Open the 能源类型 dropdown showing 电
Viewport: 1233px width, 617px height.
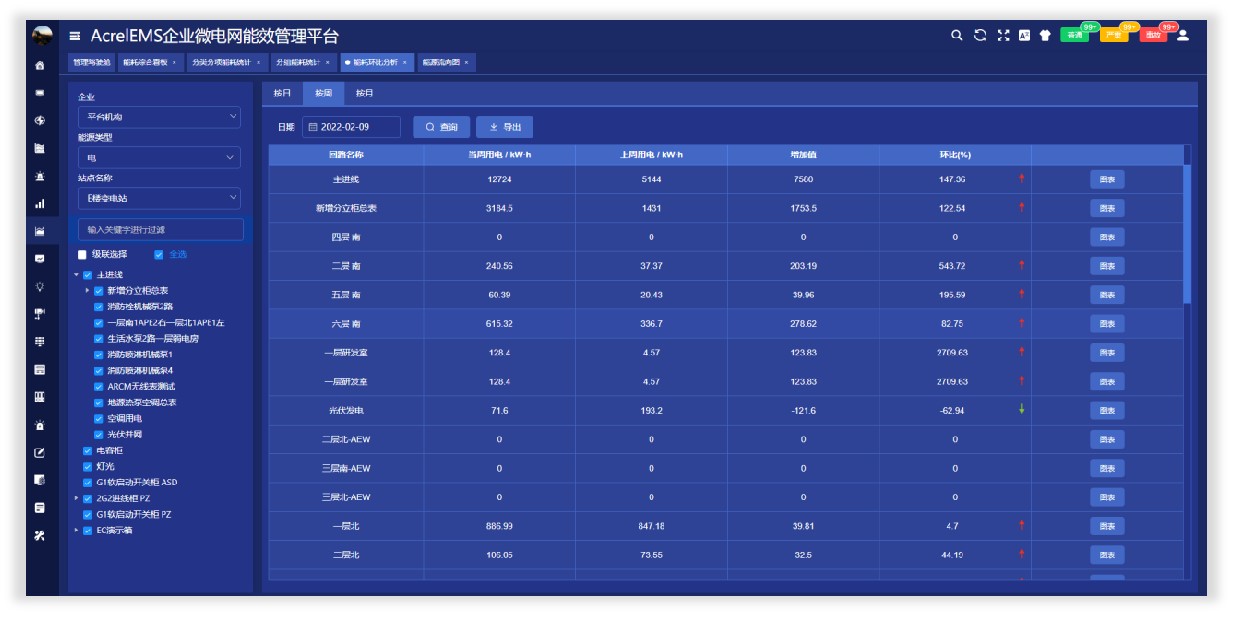click(x=159, y=158)
